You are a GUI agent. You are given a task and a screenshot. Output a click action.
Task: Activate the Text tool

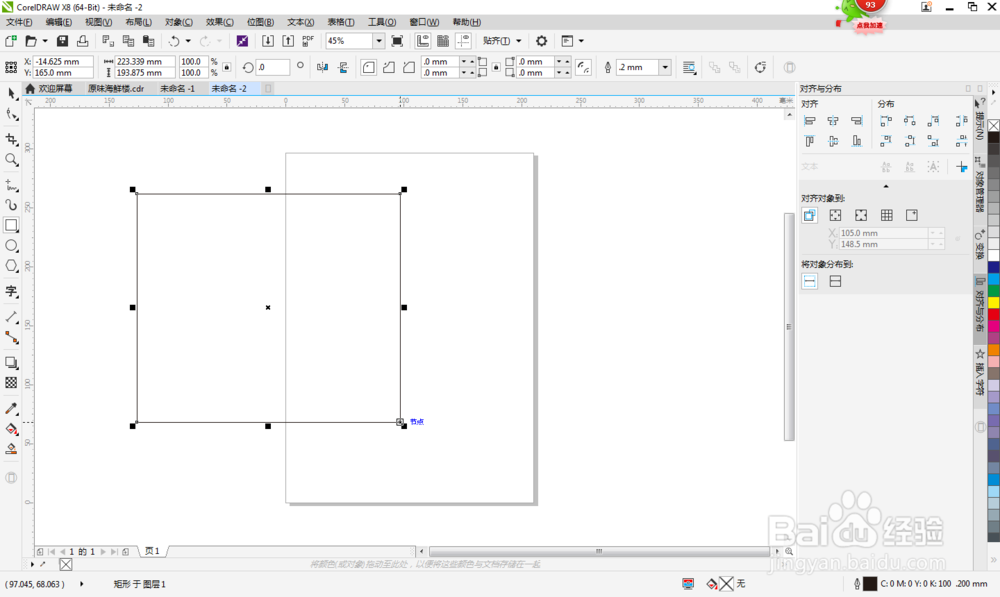point(11,291)
